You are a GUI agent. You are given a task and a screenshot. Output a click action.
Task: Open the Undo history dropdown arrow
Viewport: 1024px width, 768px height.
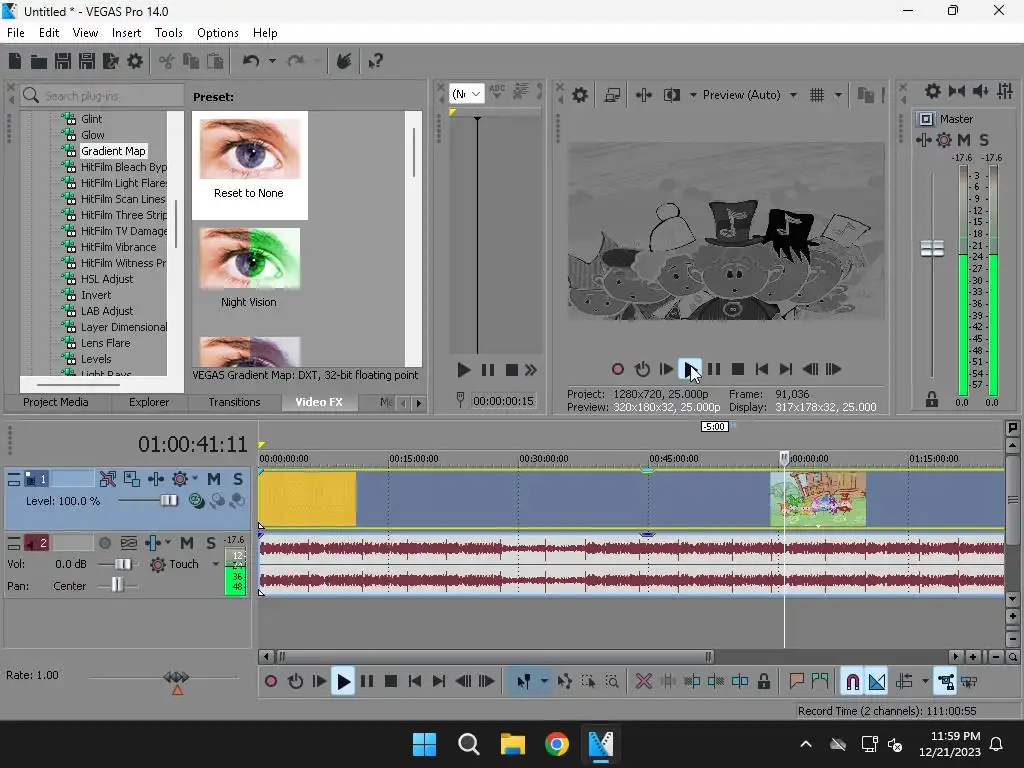tap(272, 61)
